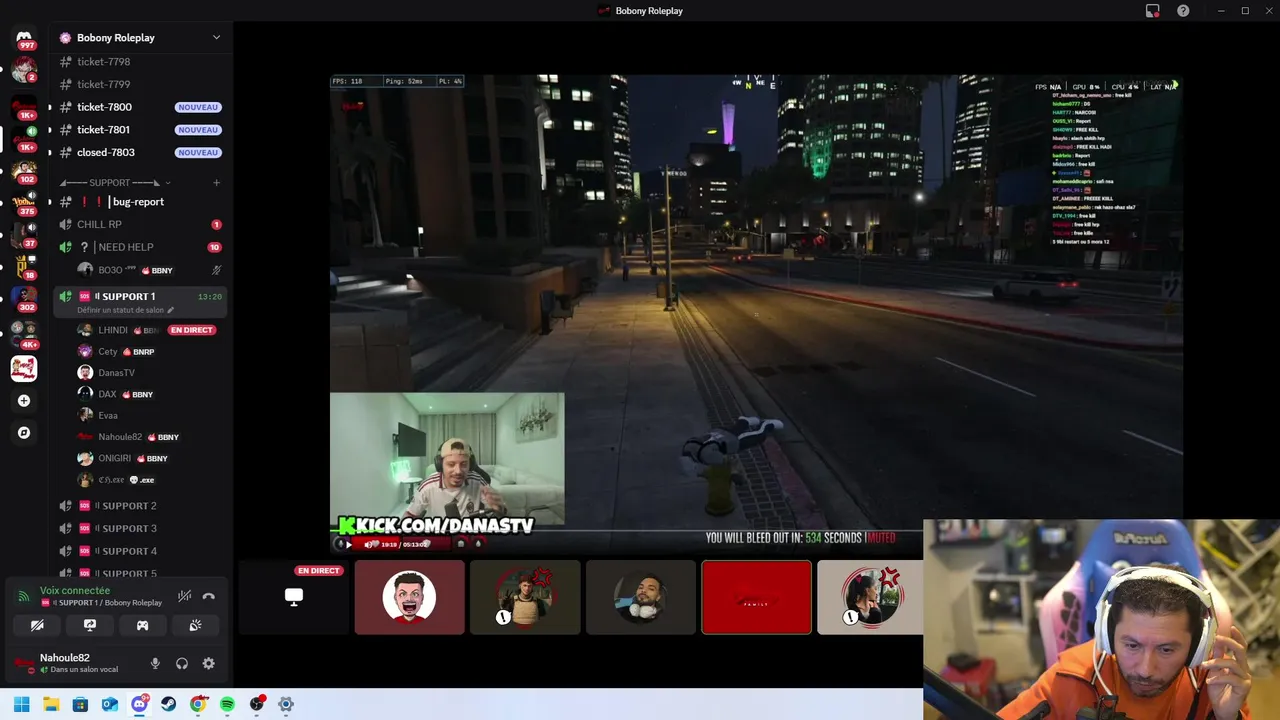This screenshot has width=1280, height=720.
Task: Open the bug-report channel
Action: (x=140, y=202)
